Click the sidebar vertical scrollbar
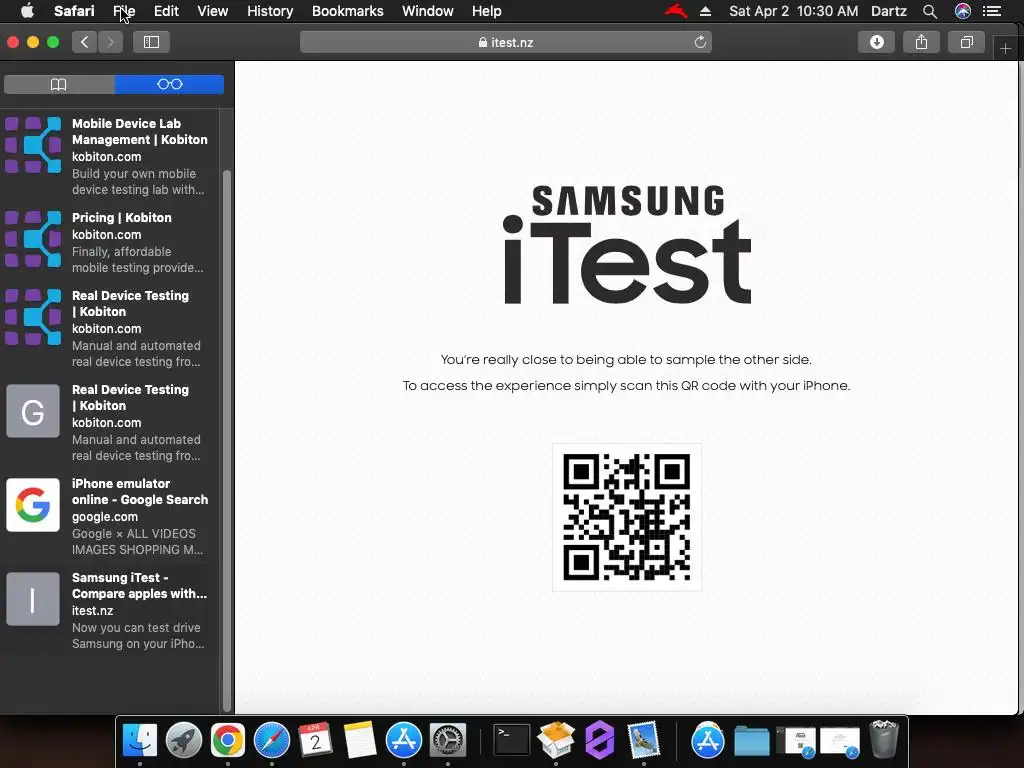This screenshot has width=1024, height=768. [x=227, y=441]
